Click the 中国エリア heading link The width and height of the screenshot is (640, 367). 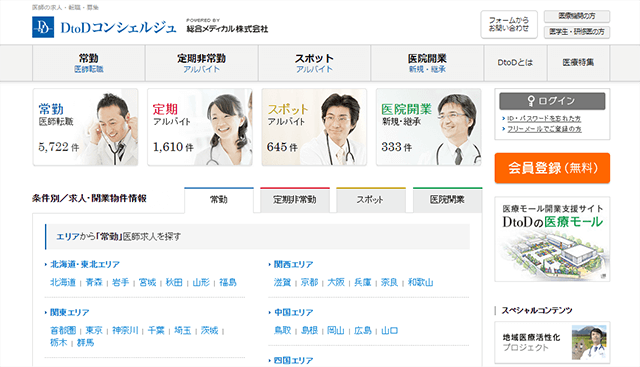293,313
